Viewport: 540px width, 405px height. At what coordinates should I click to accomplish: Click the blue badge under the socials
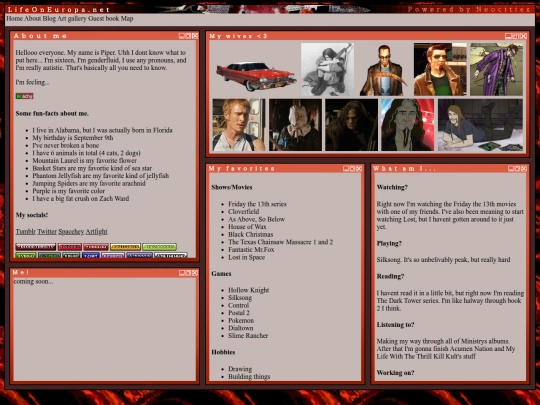point(91,256)
